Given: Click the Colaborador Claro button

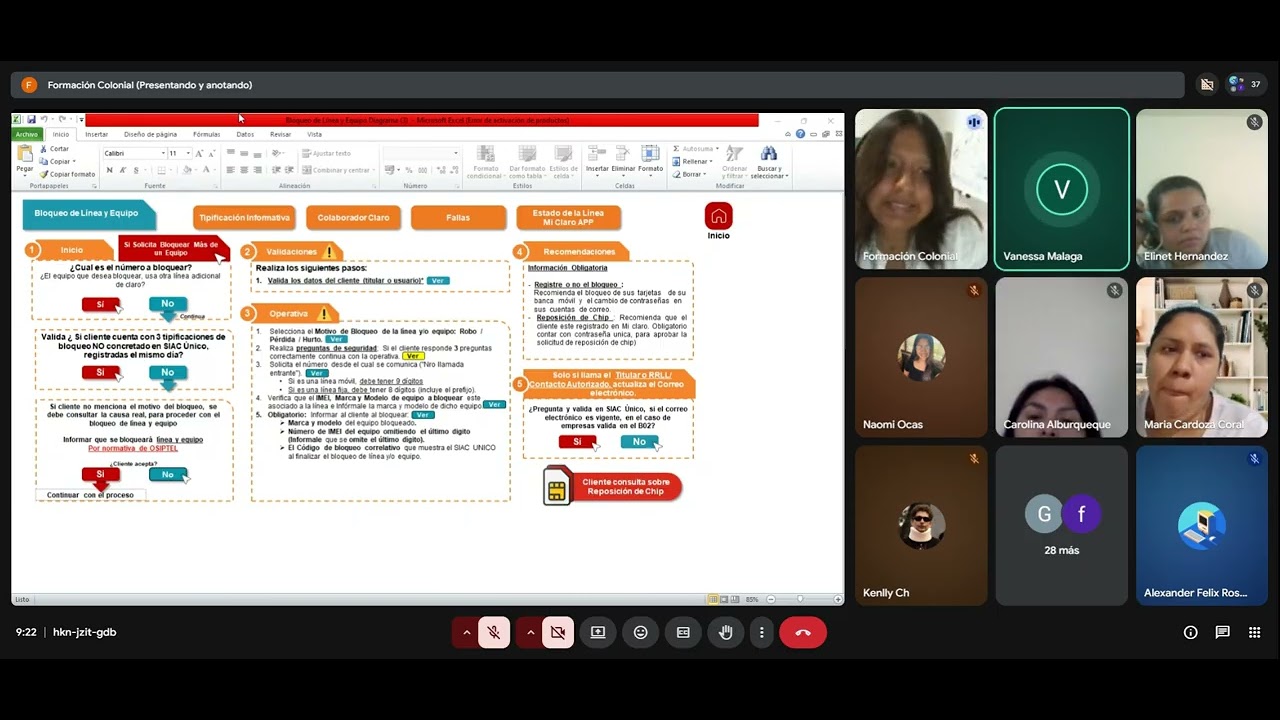Looking at the screenshot, I should point(353,217).
